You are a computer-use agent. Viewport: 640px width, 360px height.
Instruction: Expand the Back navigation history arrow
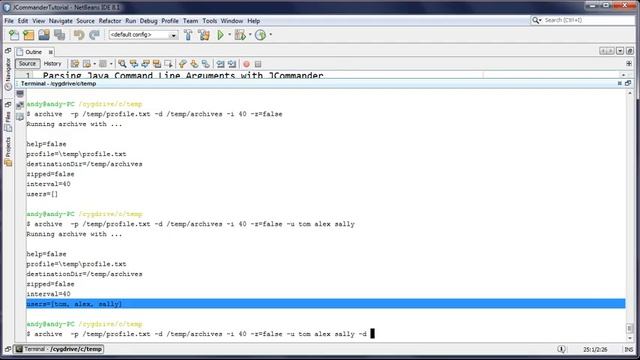tap(94, 64)
